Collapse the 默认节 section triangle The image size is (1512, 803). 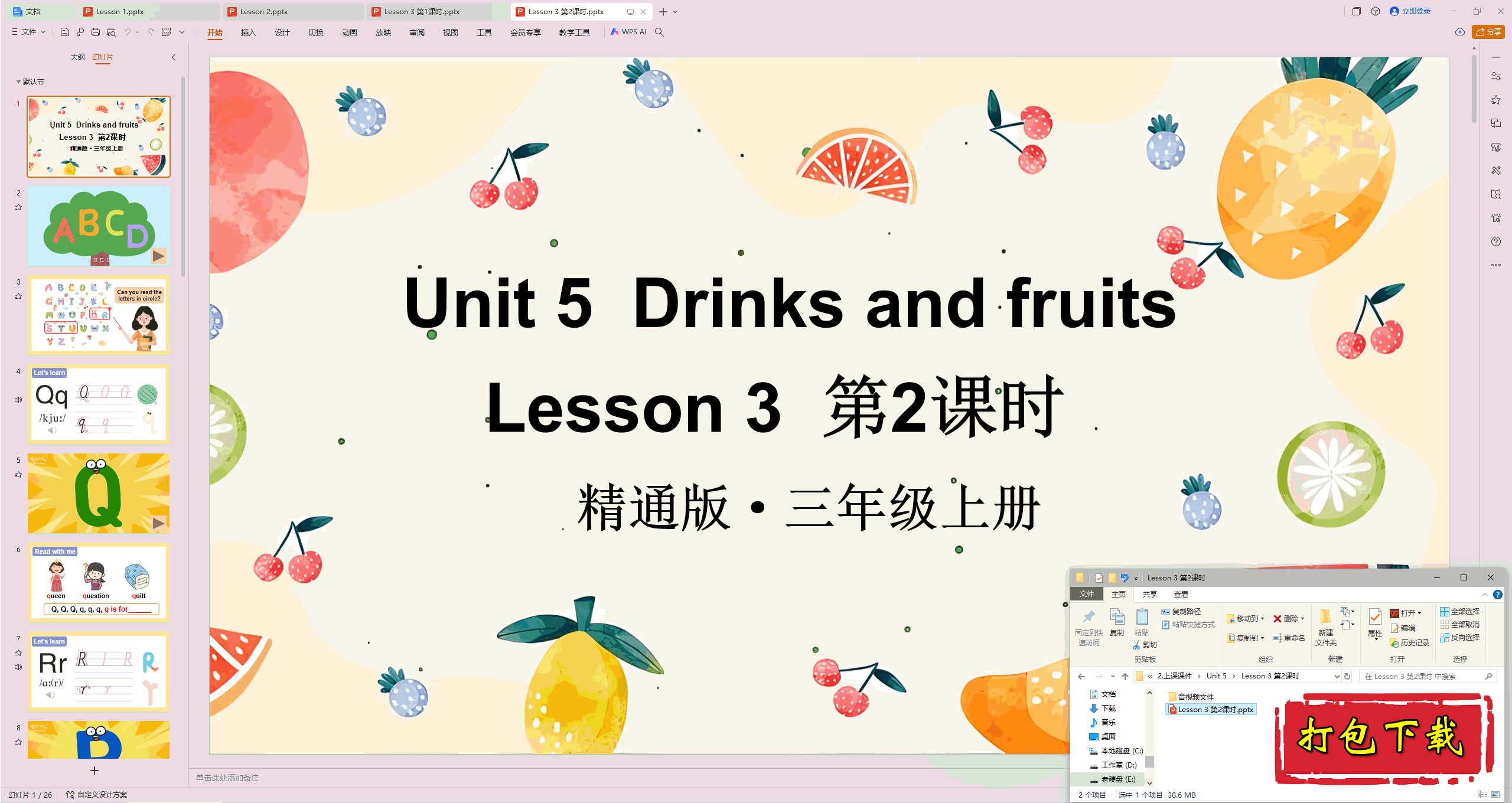click(18, 82)
